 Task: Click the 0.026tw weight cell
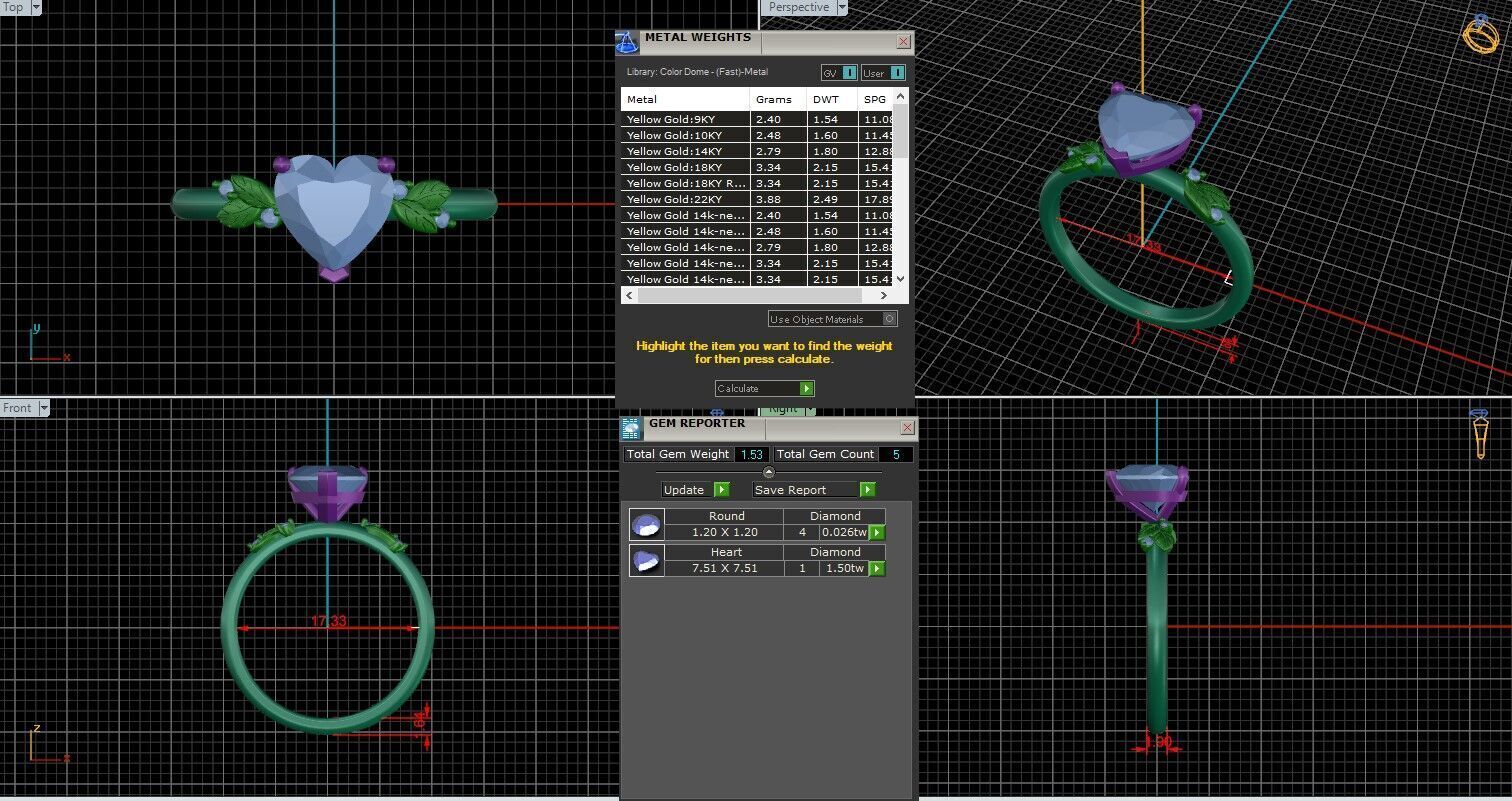tap(844, 532)
